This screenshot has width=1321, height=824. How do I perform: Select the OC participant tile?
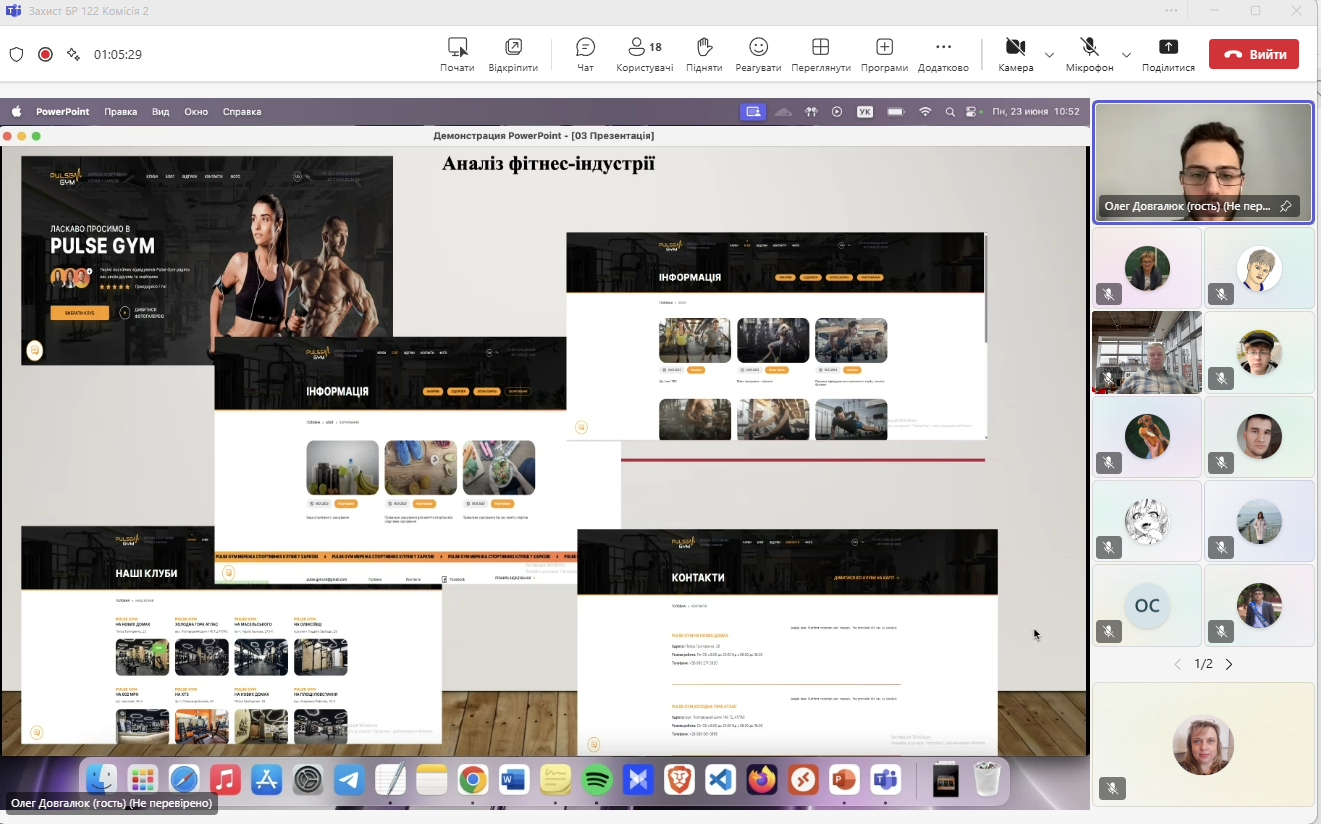pyautogui.click(x=1146, y=606)
